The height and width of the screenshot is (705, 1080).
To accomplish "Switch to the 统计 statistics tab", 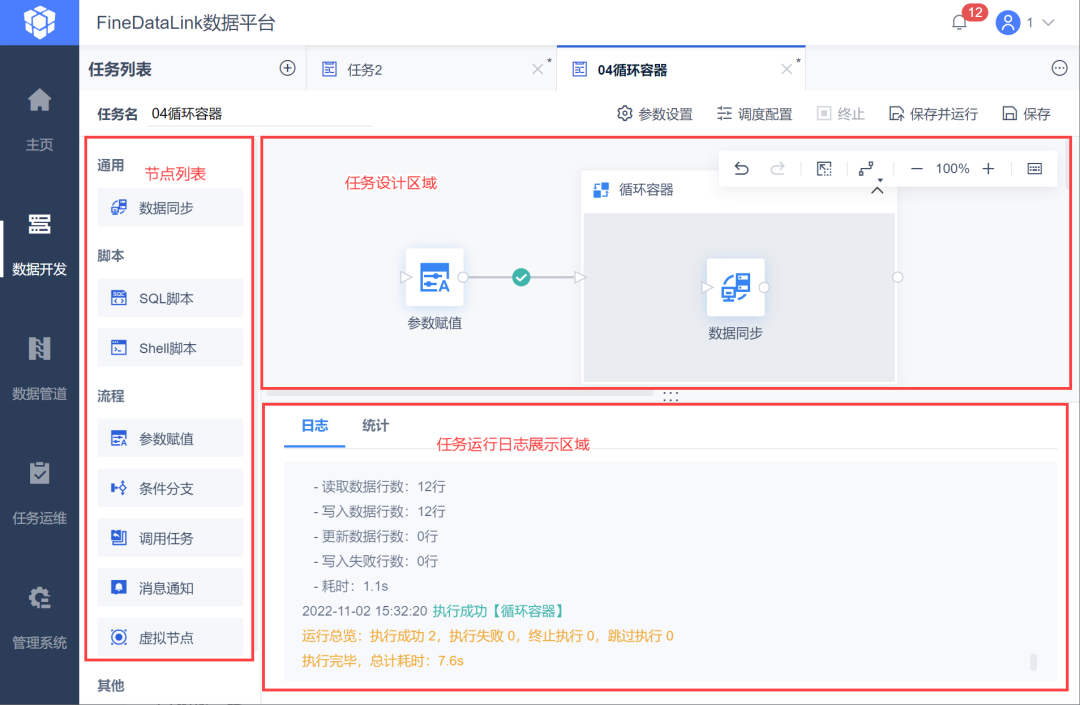I will [x=375, y=425].
